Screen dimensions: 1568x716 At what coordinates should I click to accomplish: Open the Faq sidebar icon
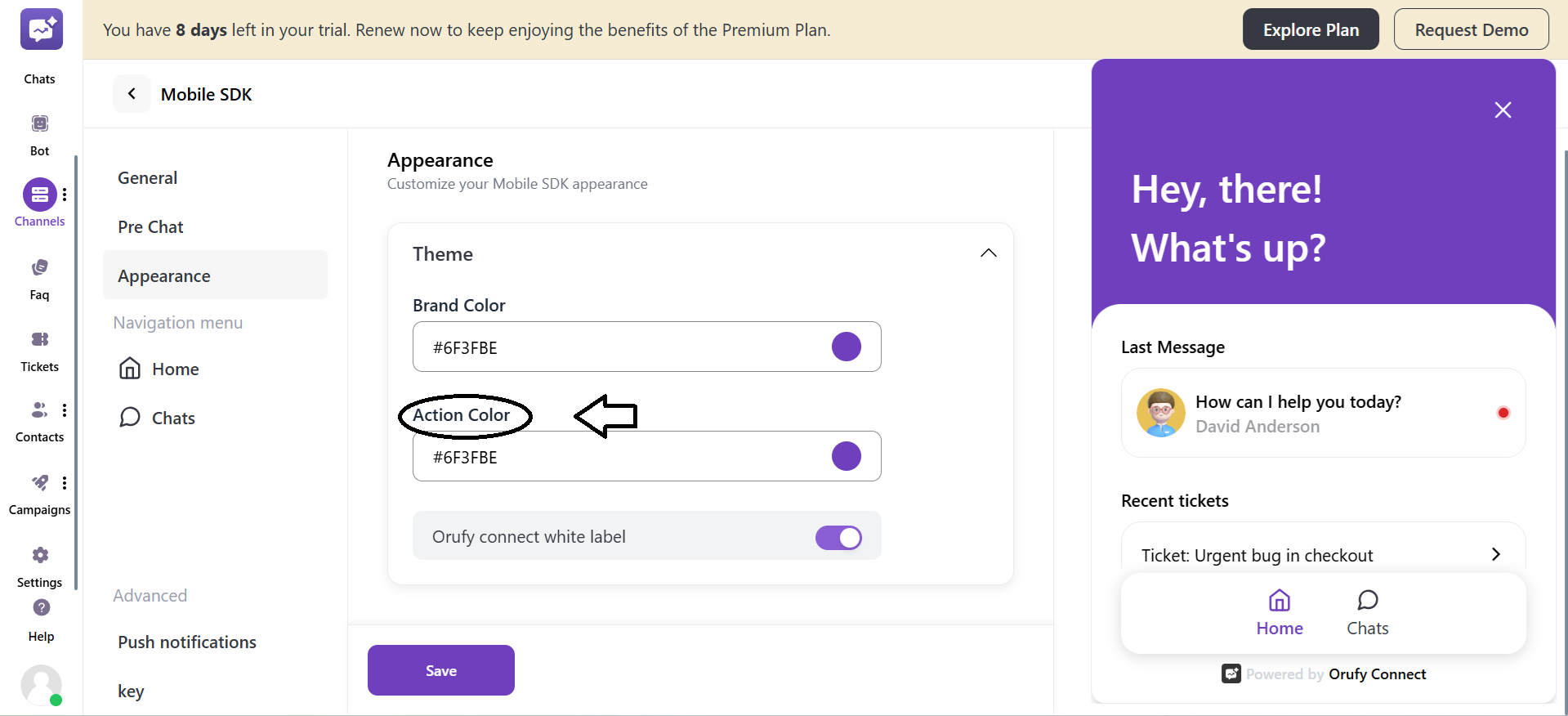point(39,268)
